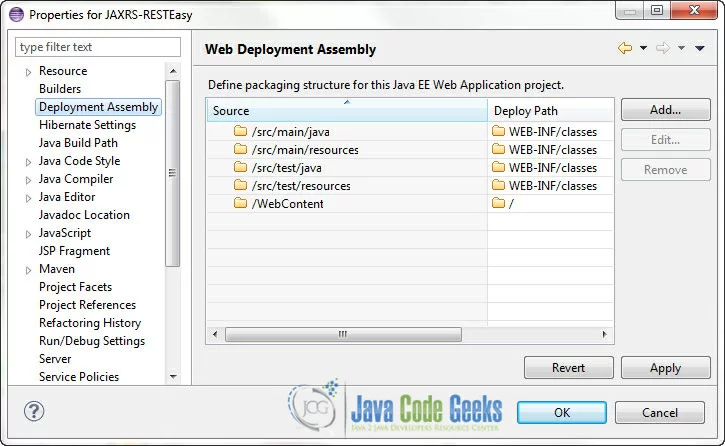
Task: Open Javadoc Location page
Action: click(84, 215)
